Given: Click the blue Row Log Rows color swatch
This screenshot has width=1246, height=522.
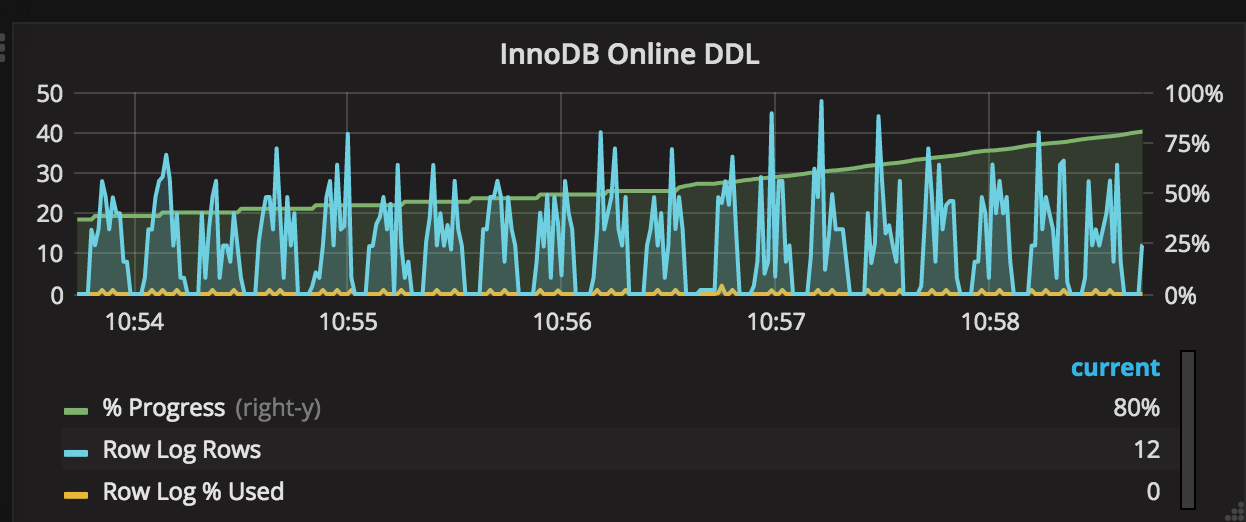Looking at the screenshot, I should pos(76,451).
